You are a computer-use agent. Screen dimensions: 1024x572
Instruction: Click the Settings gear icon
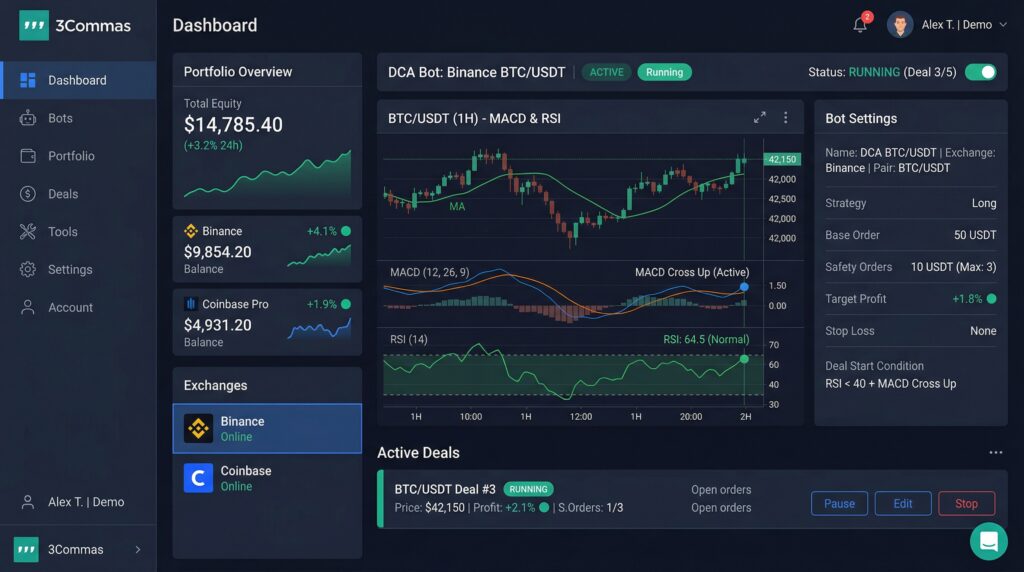[27, 270]
